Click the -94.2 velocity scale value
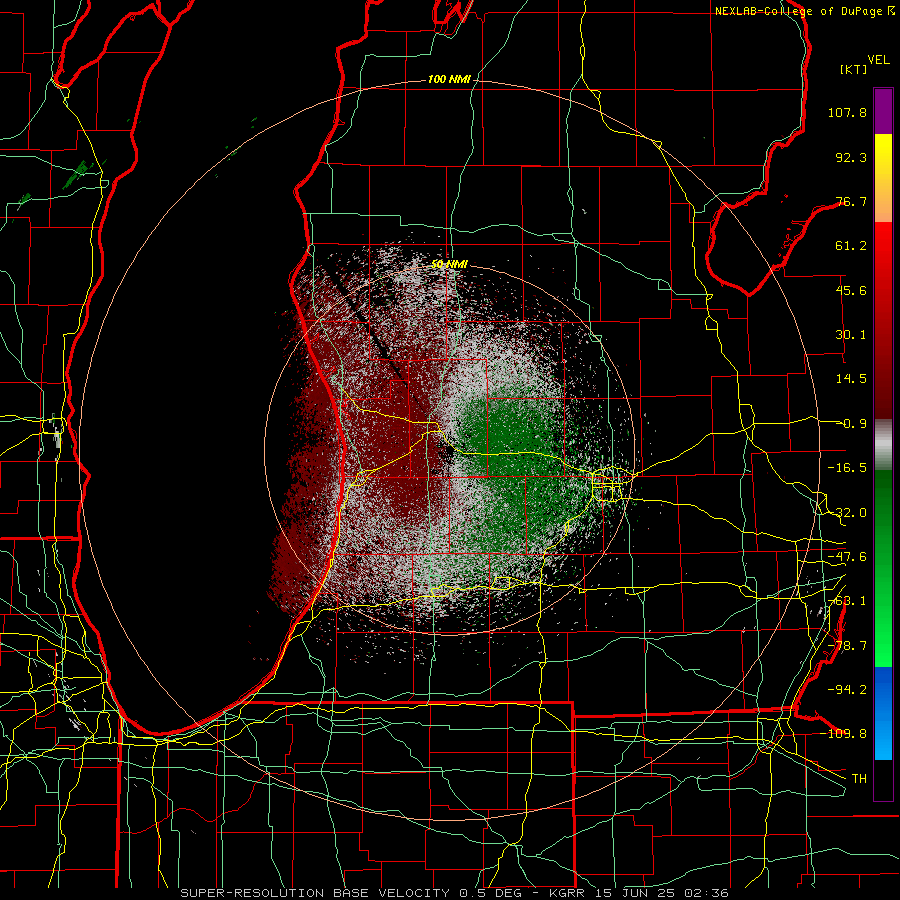Viewport: 900px width, 900px height. [x=847, y=689]
